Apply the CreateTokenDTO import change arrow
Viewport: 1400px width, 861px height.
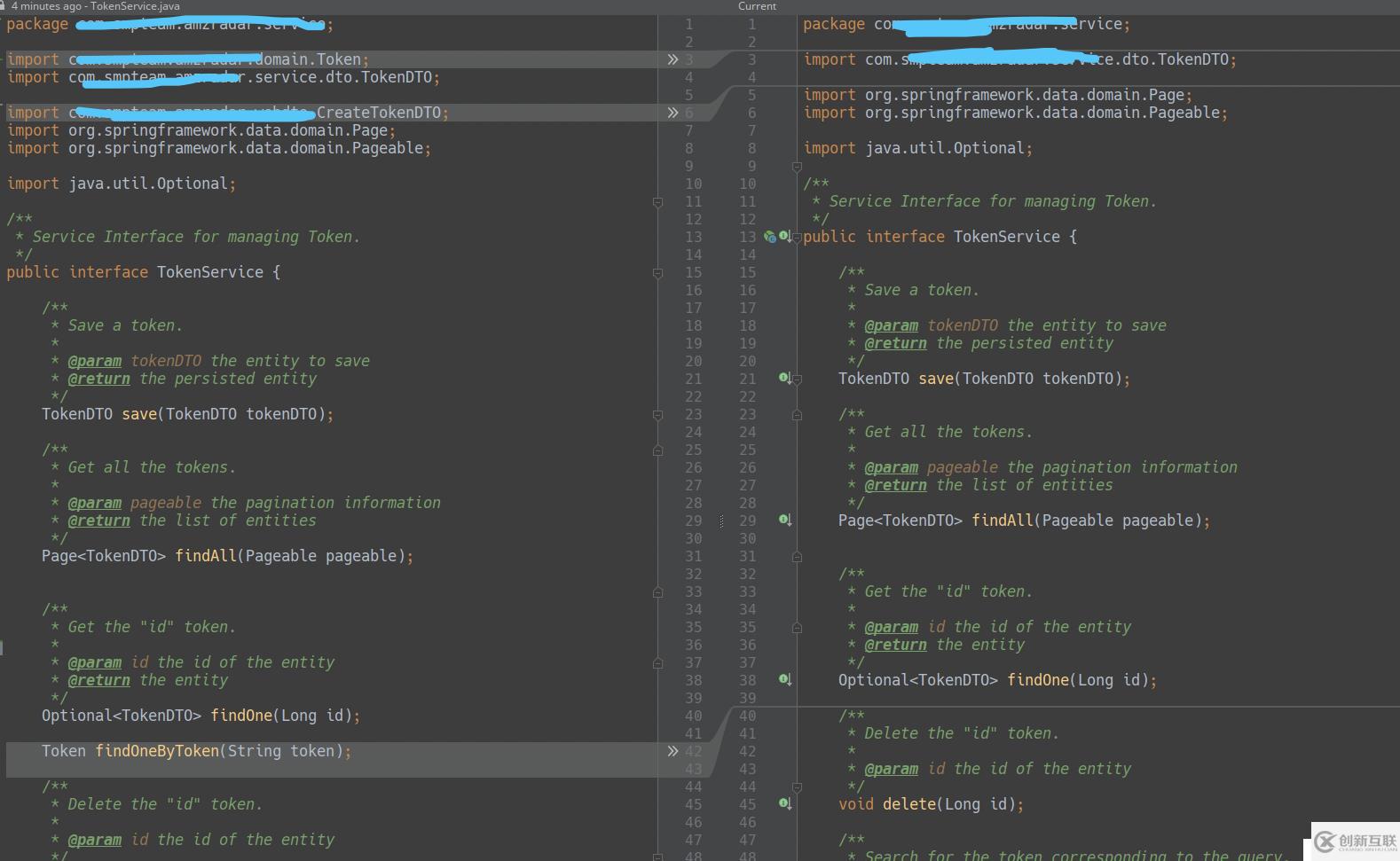[672, 113]
